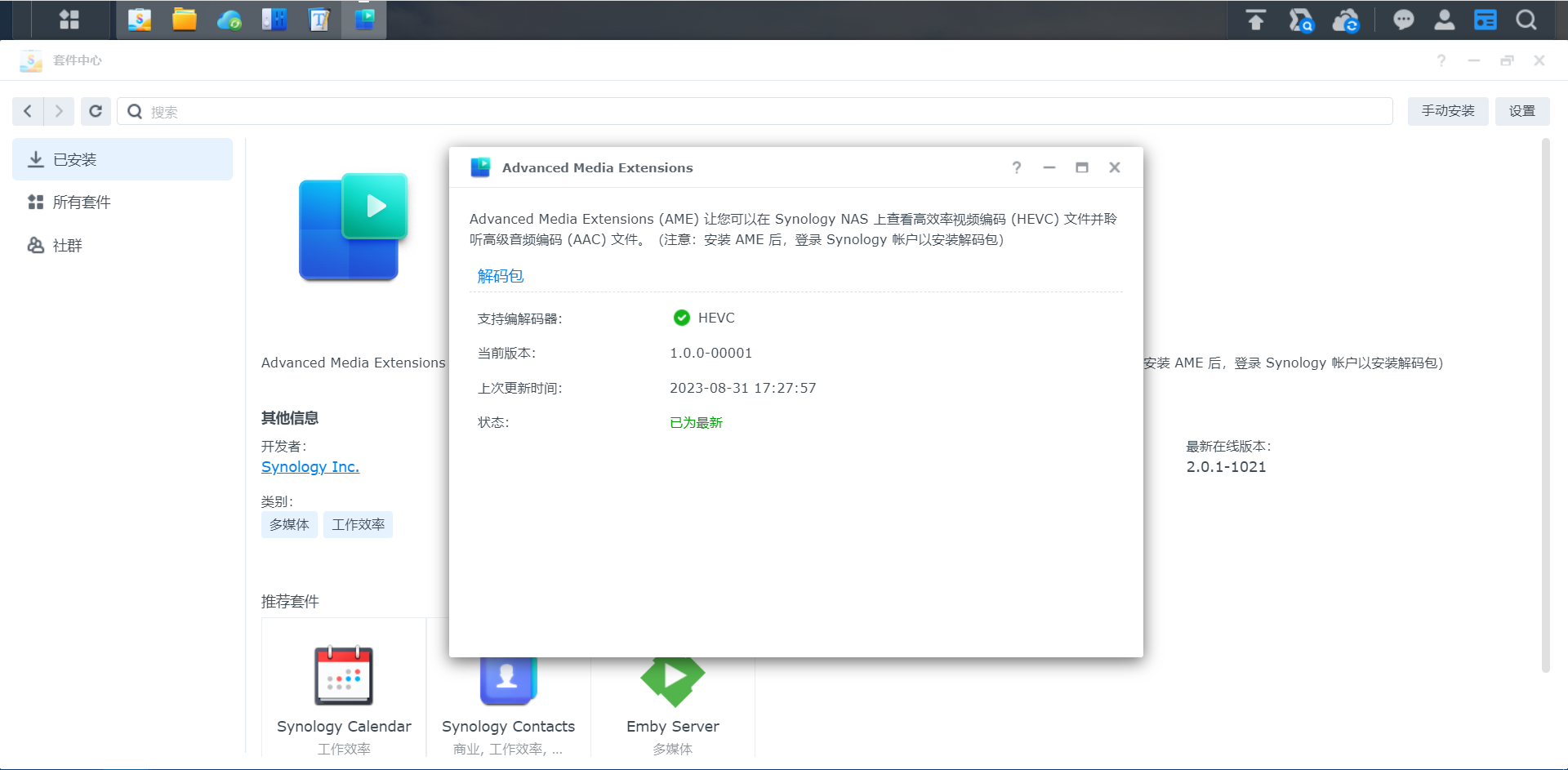The image size is (1568, 770).
Task: Click the 2.0.1-1021 latest online version
Action: click(1226, 466)
